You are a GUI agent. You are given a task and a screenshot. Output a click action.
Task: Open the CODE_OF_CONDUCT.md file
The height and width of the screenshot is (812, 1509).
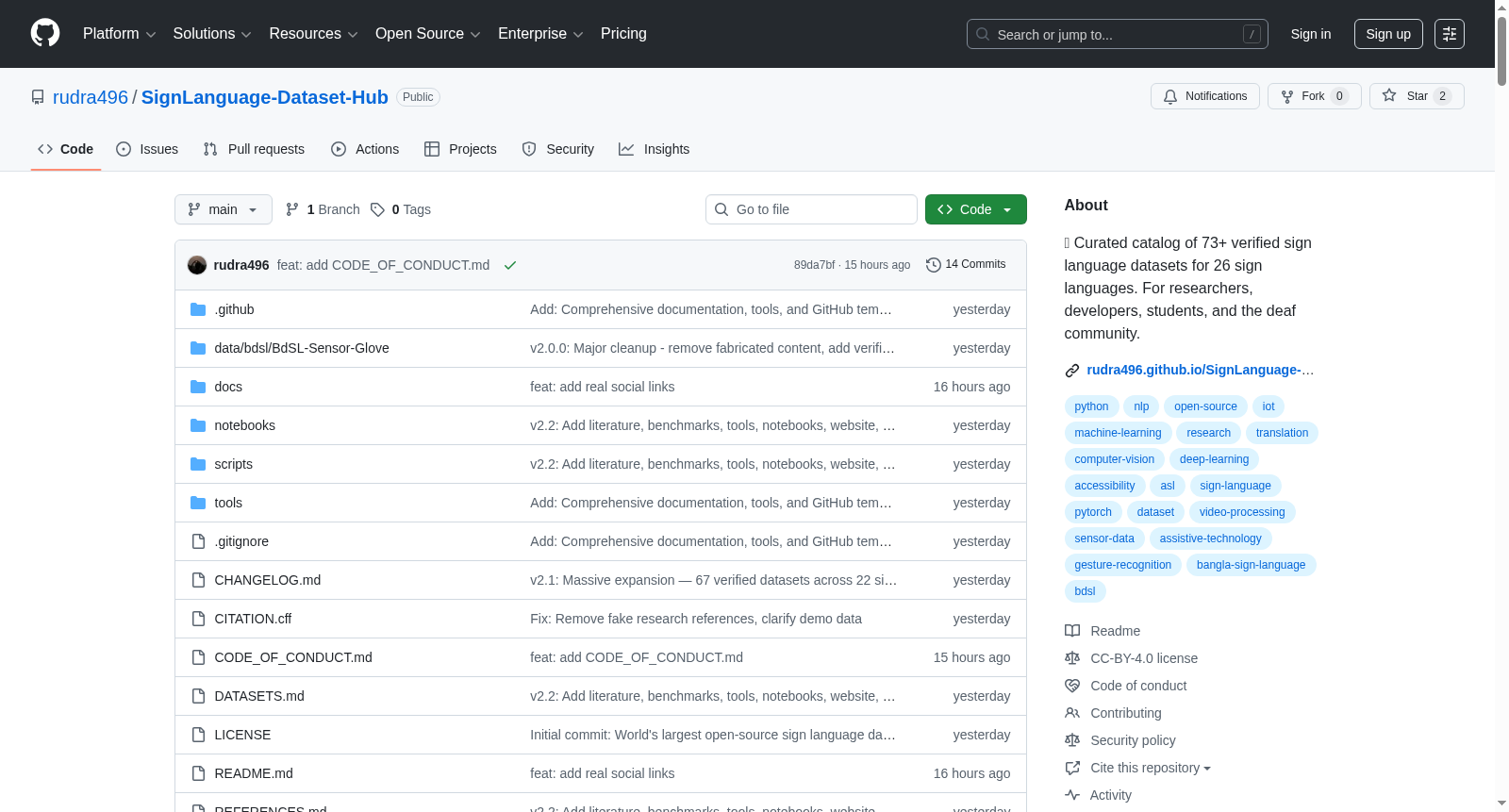click(x=293, y=657)
